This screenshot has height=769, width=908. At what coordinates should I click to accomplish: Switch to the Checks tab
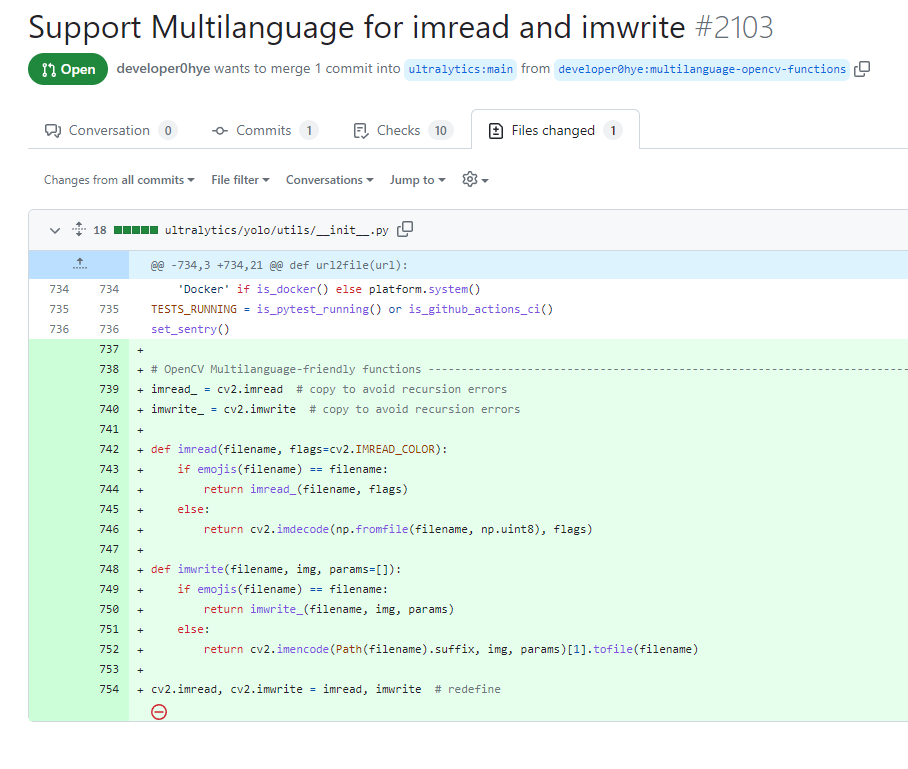click(x=403, y=130)
